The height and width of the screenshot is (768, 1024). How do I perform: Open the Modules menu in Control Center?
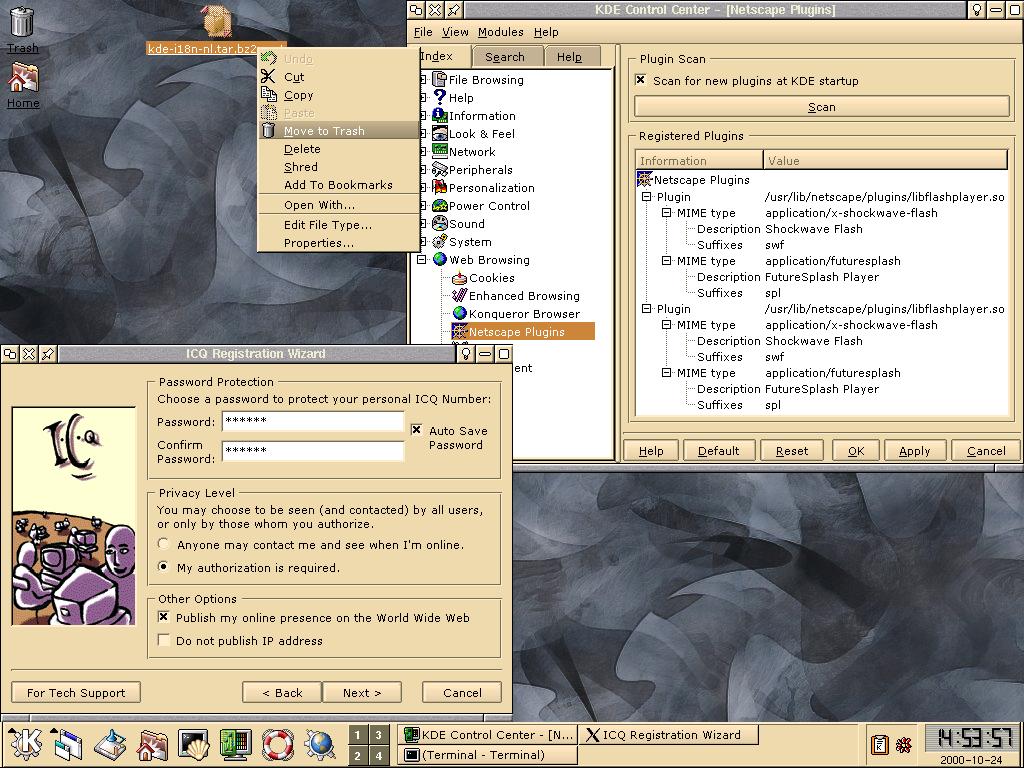(x=500, y=32)
